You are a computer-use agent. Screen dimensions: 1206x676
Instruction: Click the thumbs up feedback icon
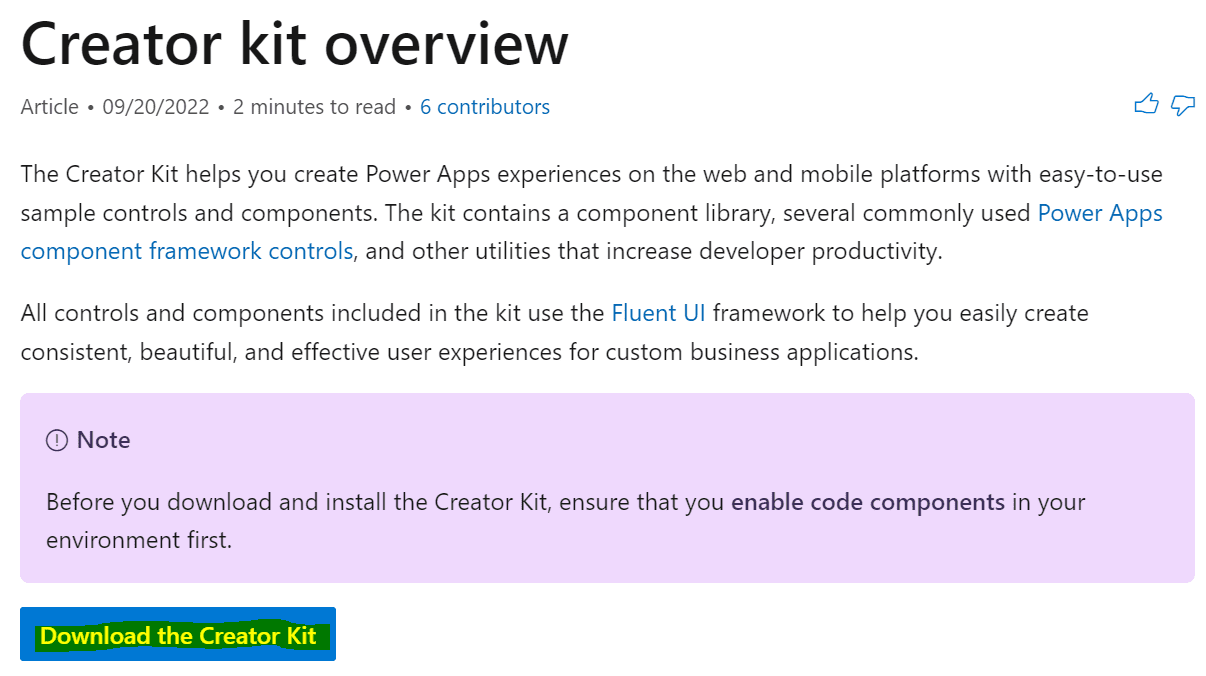click(x=1146, y=103)
